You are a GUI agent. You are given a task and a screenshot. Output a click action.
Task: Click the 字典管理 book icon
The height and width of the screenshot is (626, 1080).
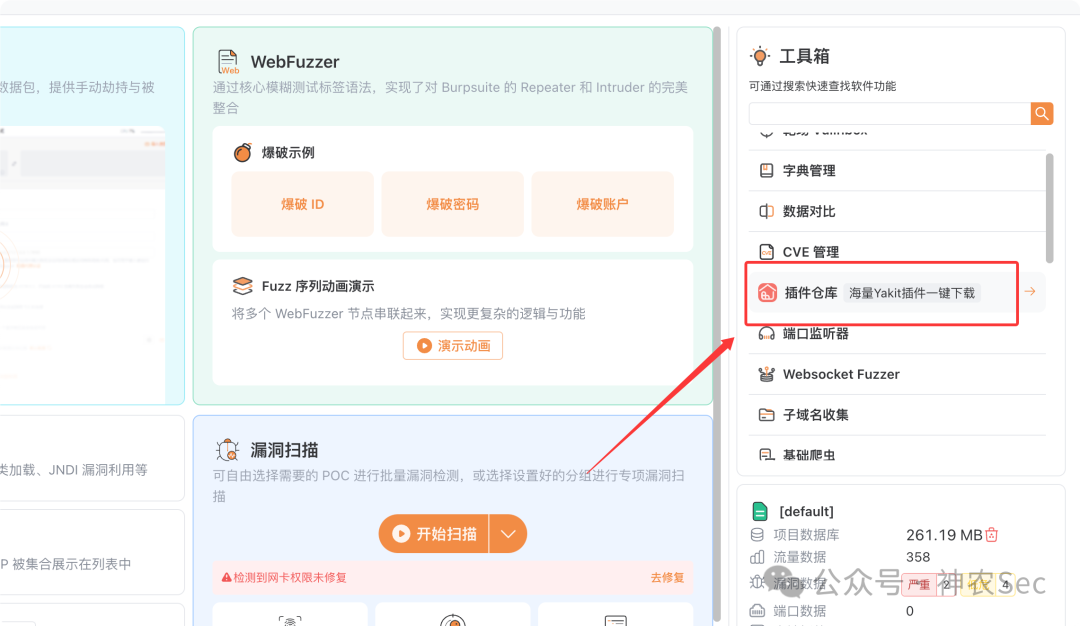tap(766, 171)
